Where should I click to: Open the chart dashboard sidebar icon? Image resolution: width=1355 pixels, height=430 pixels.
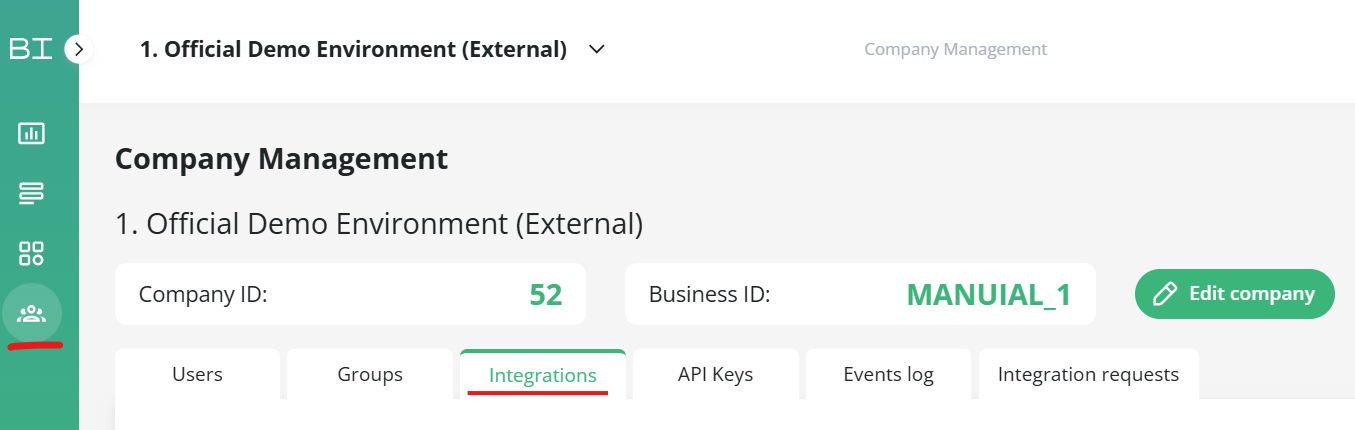tap(31, 133)
